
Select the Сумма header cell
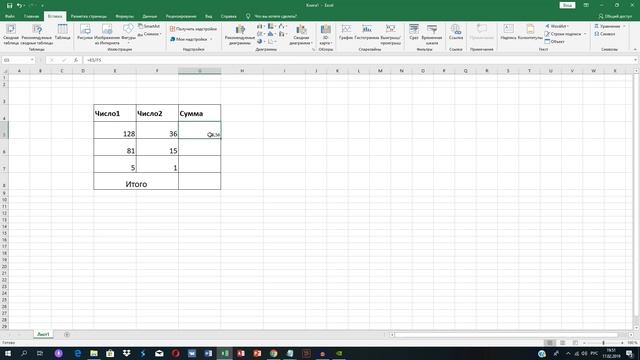pos(200,113)
